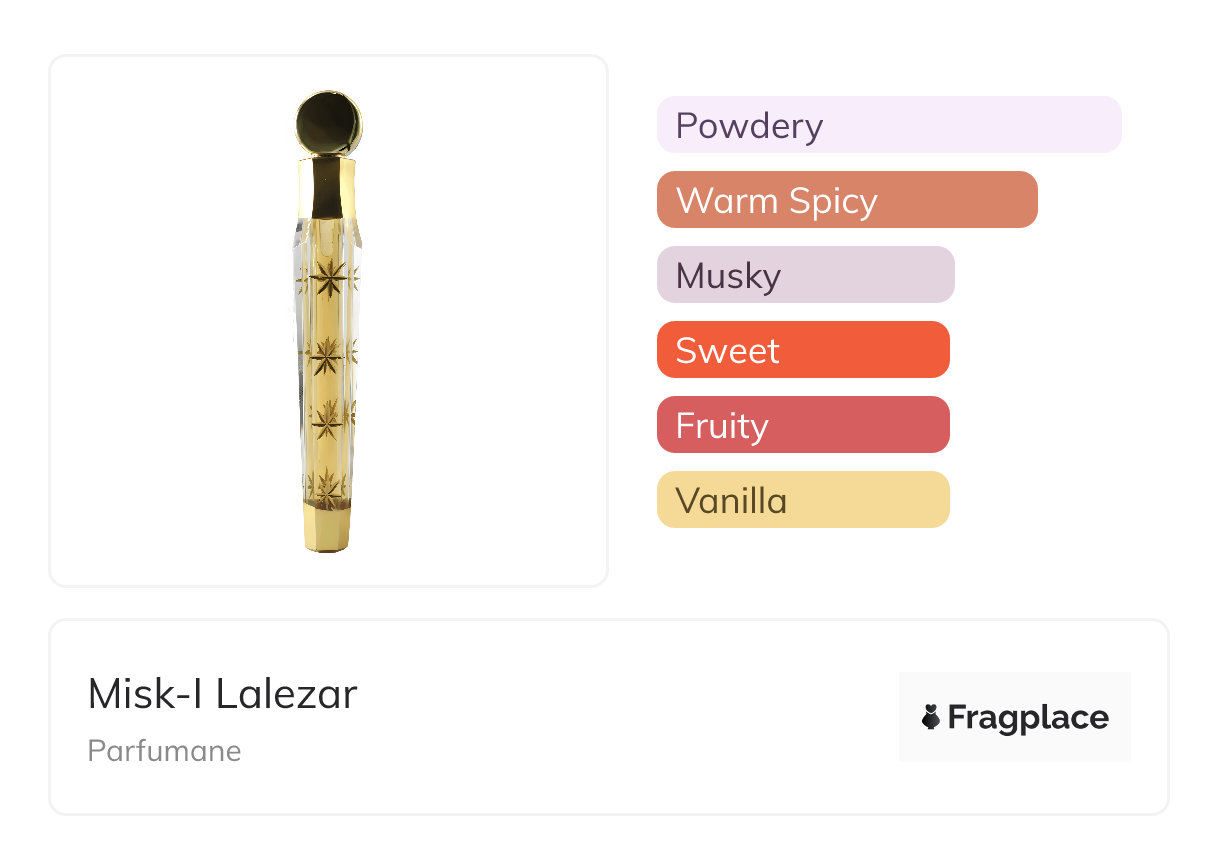Click the gold base of the perfume bottle
The image size is (1218, 864).
(x=326, y=527)
